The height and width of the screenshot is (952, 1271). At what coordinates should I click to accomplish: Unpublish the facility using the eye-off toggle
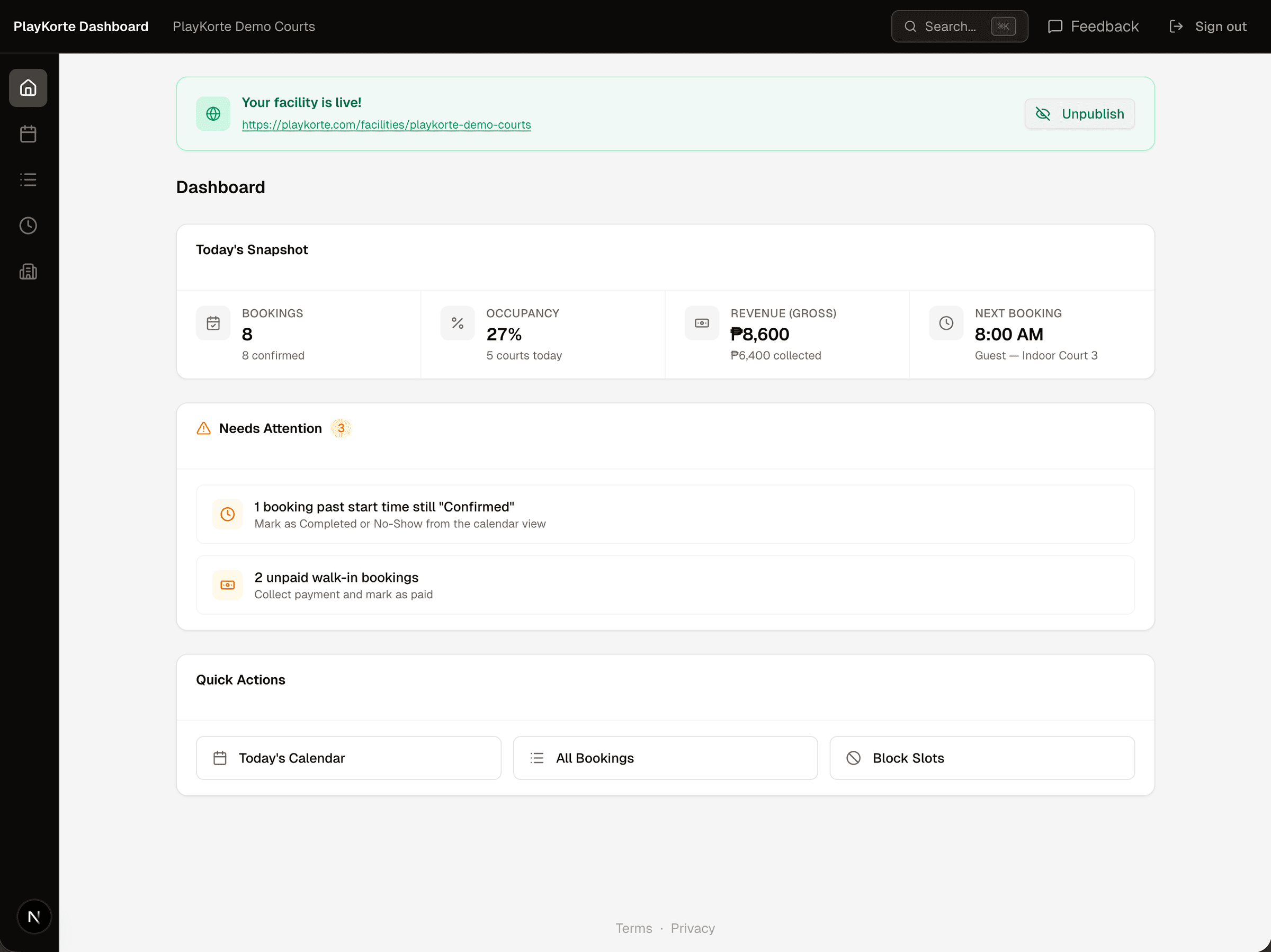click(1079, 113)
